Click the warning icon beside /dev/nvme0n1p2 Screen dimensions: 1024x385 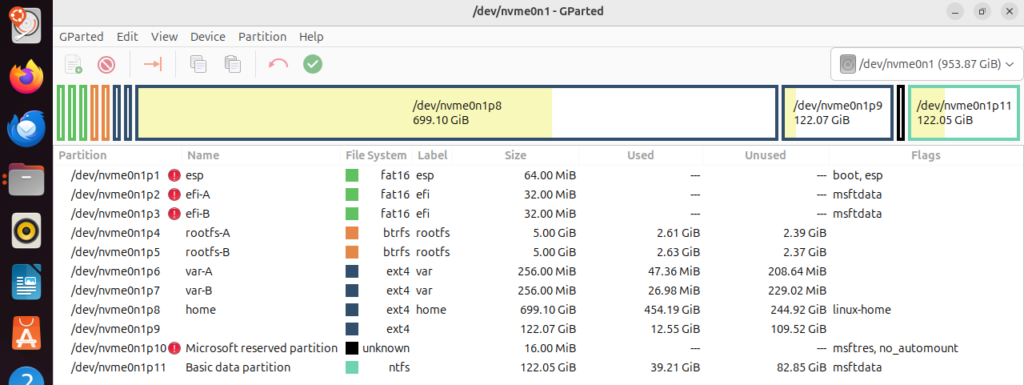[174, 194]
